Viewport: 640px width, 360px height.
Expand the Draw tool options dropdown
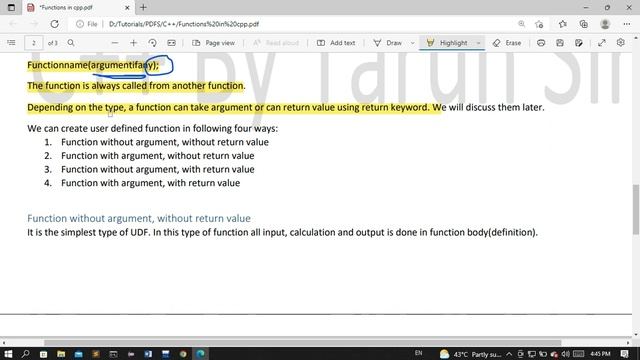coord(412,43)
